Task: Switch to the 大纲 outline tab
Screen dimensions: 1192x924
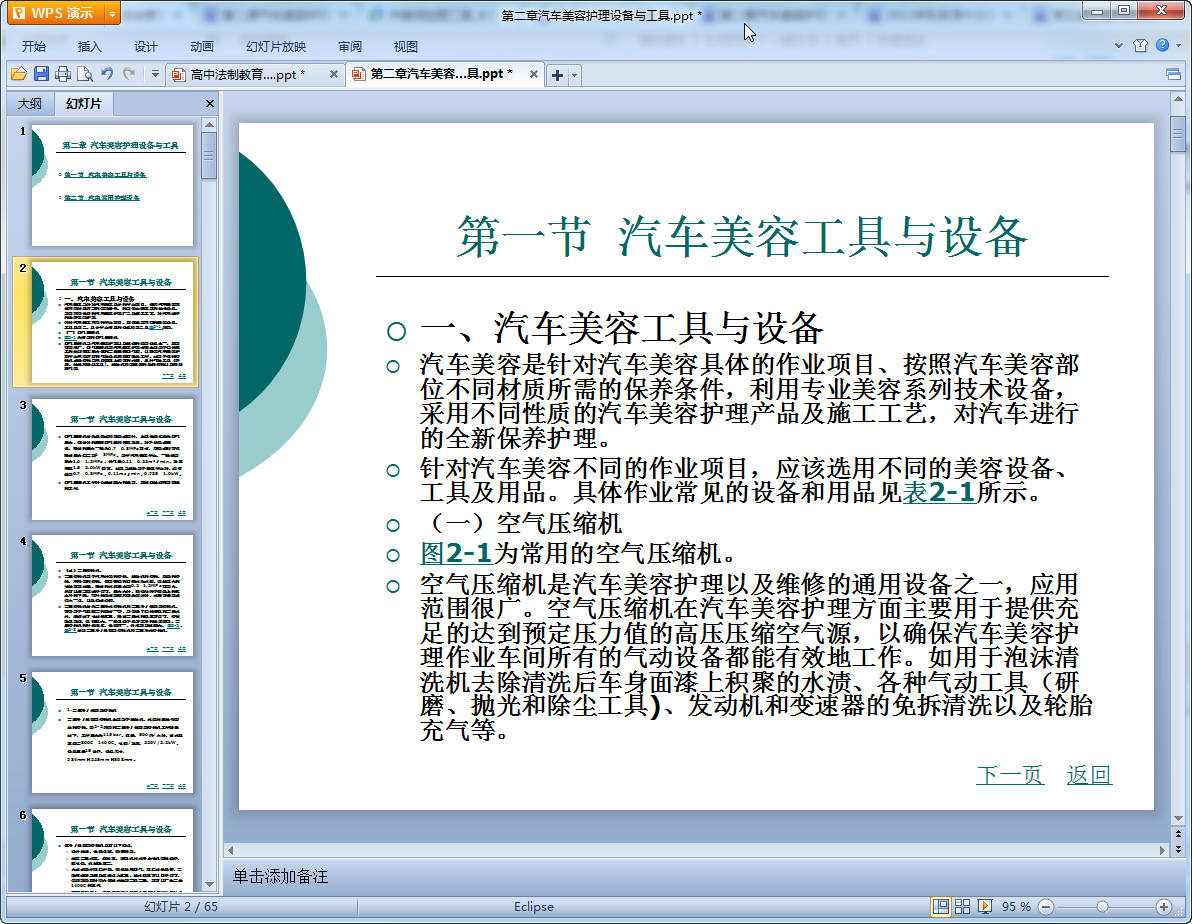Action: coord(30,104)
